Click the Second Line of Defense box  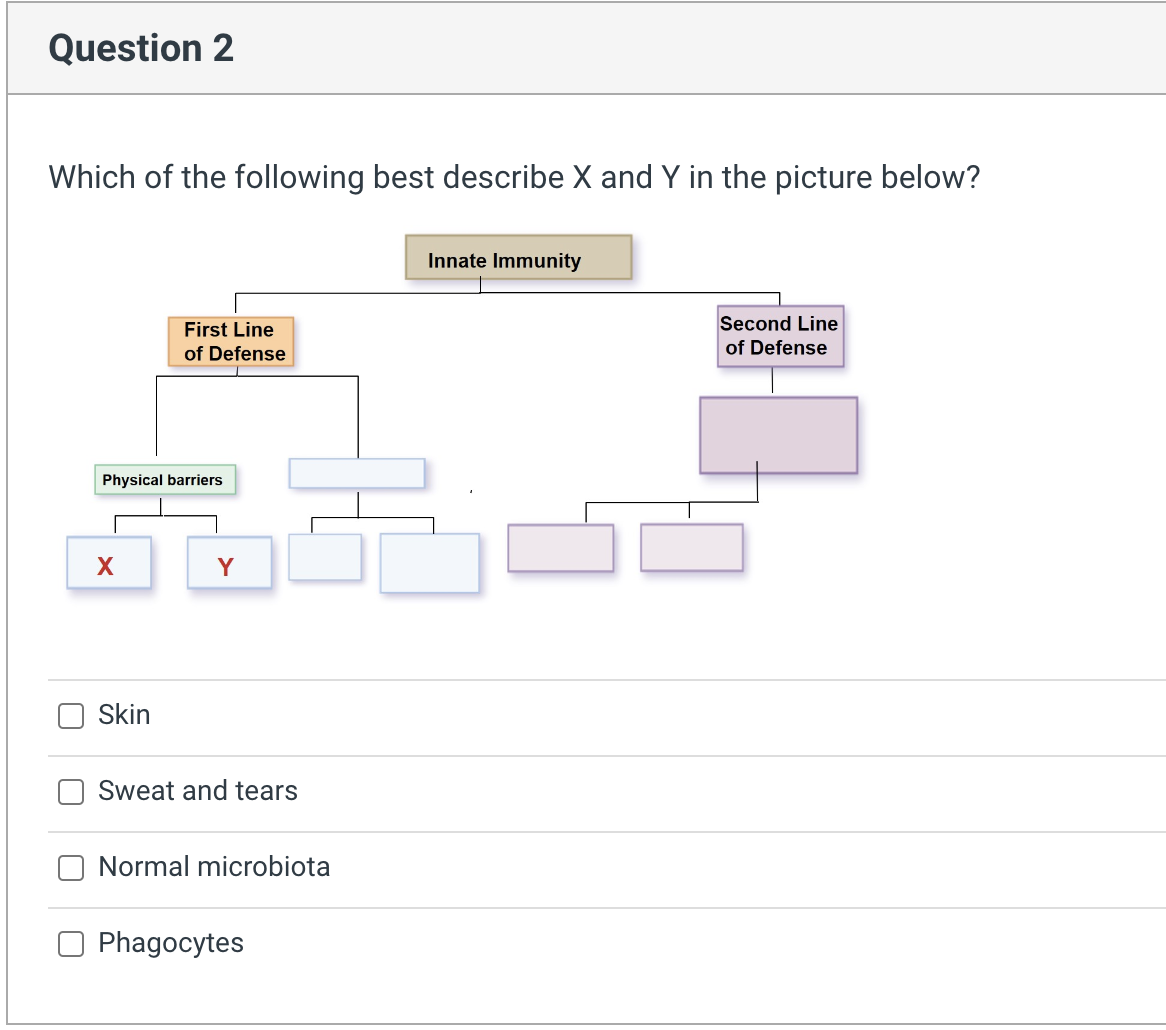click(x=779, y=336)
